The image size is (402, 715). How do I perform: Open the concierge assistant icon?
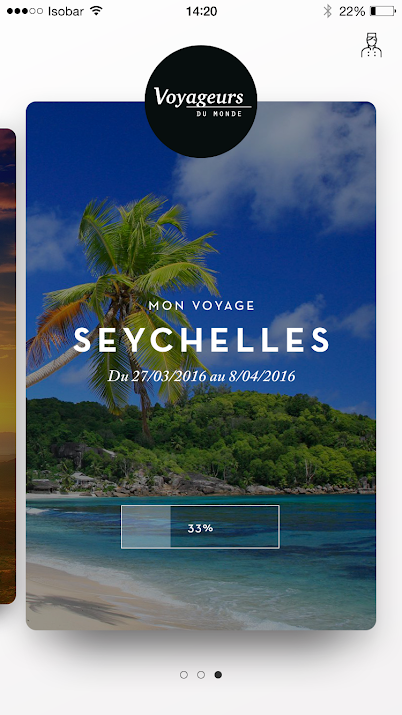(371, 45)
